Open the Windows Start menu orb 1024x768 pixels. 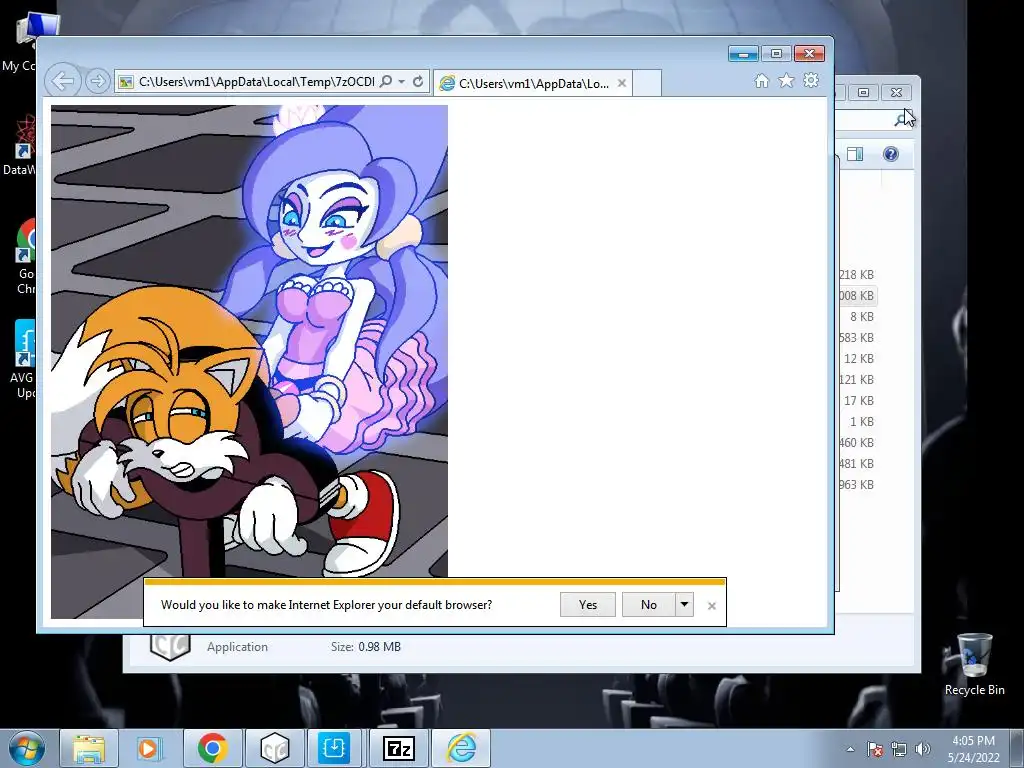(27, 748)
